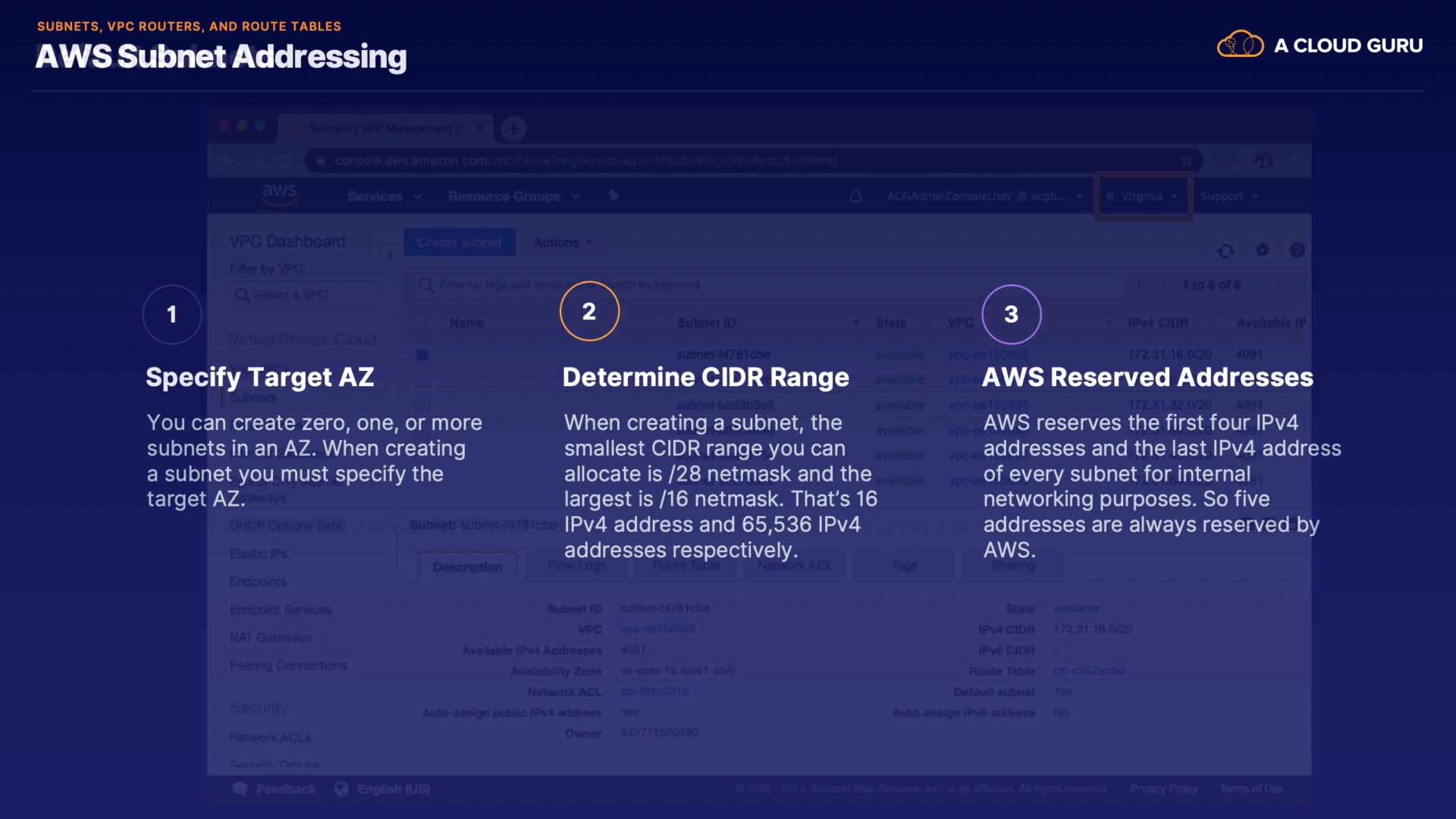Viewport: 1456px width, 819px height.
Task: Click the pin shortcut icon
Action: [613, 196]
